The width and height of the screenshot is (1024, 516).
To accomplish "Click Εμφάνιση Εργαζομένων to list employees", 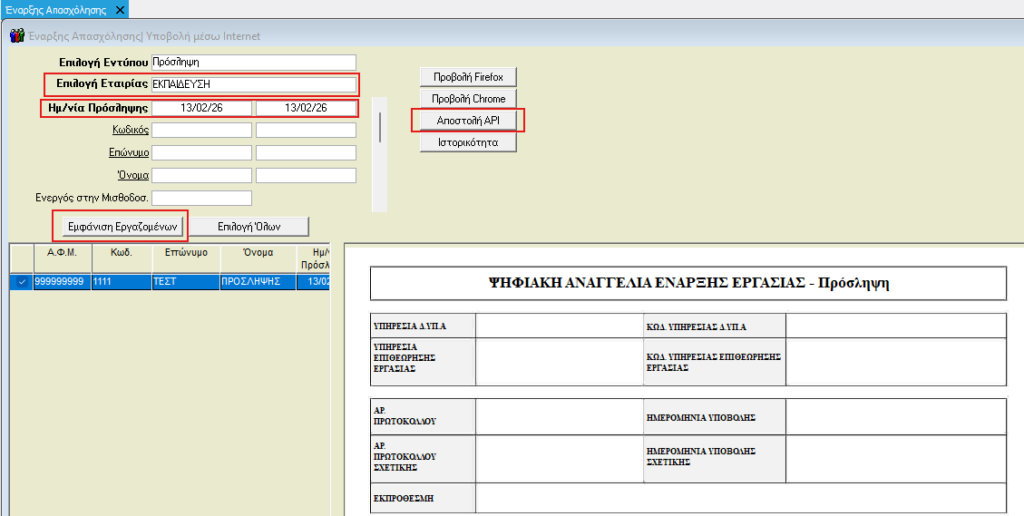I will tap(120, 225).
